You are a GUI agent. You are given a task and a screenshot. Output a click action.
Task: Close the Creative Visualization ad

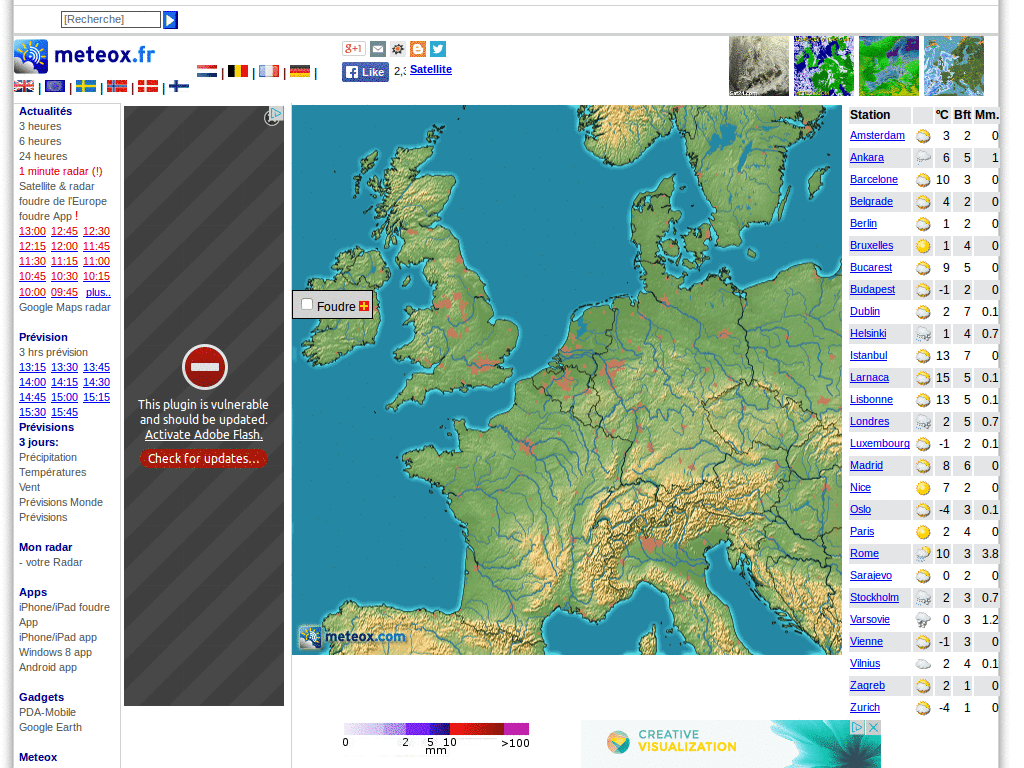(873, 727)
